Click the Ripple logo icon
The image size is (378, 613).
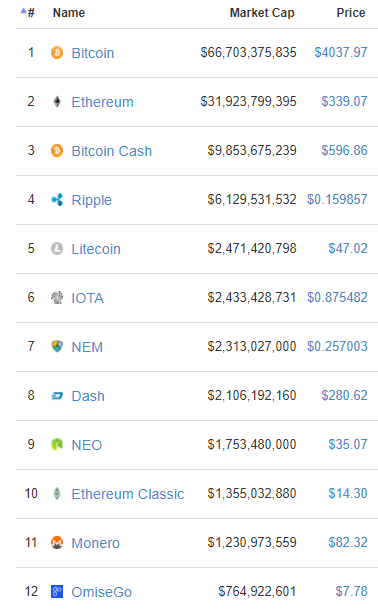(x=57, y=200)
